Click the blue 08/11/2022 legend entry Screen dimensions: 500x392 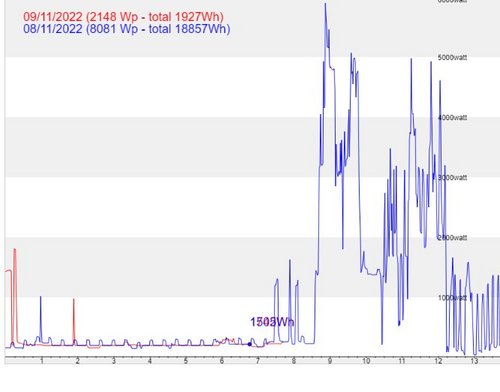click(127, 29)
